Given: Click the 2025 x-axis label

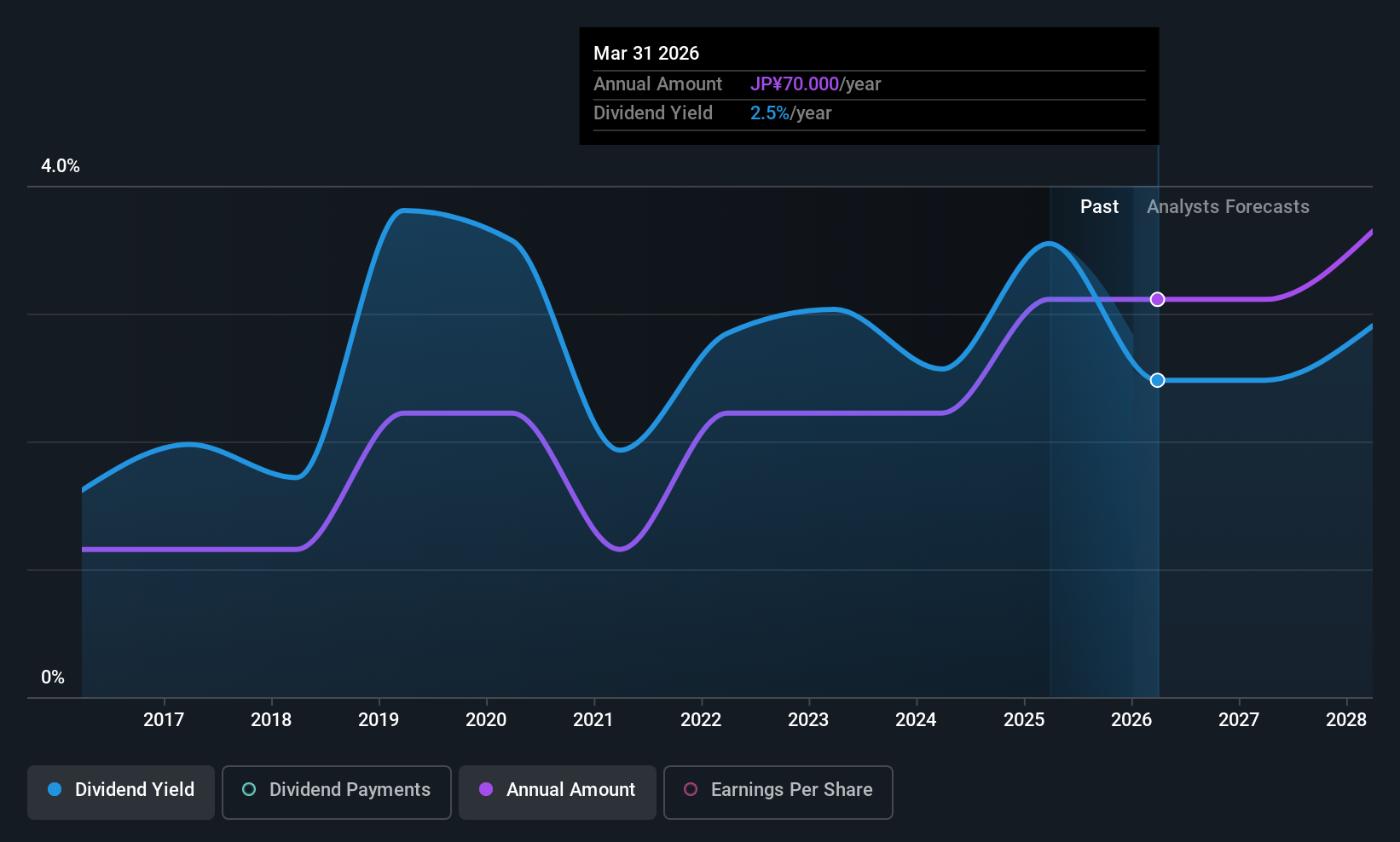Looking at the screenshot, I should click(x=1024, y=720).
